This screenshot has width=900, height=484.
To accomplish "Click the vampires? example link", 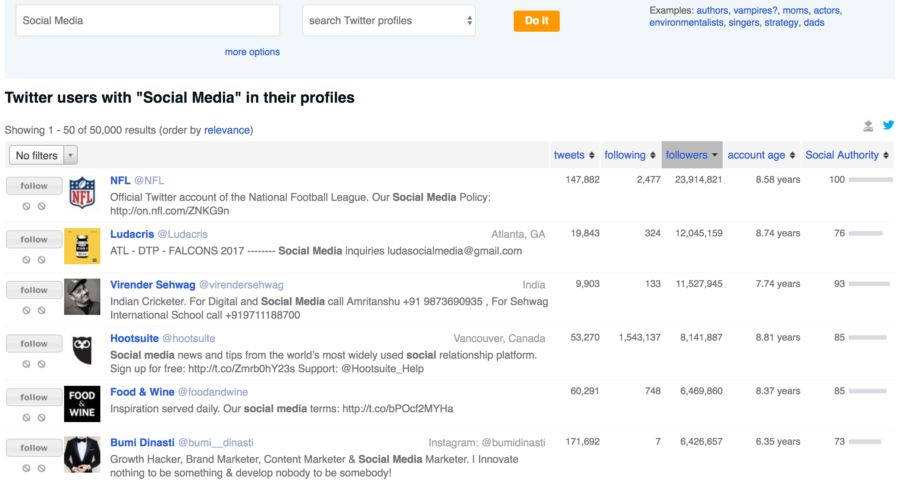I will pos(755,10).
